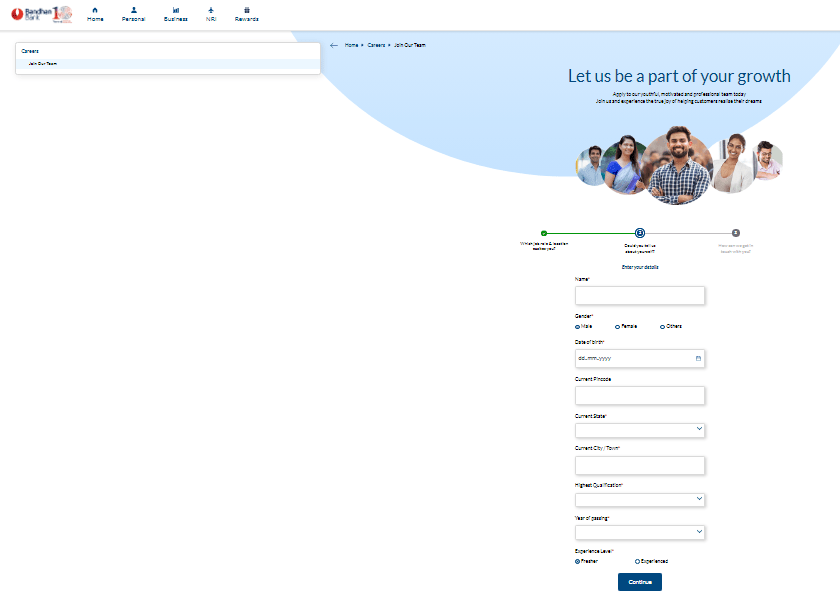This screenshot has width=840, height=610.
Task: Click the Date of birth field
Action: 640,358
